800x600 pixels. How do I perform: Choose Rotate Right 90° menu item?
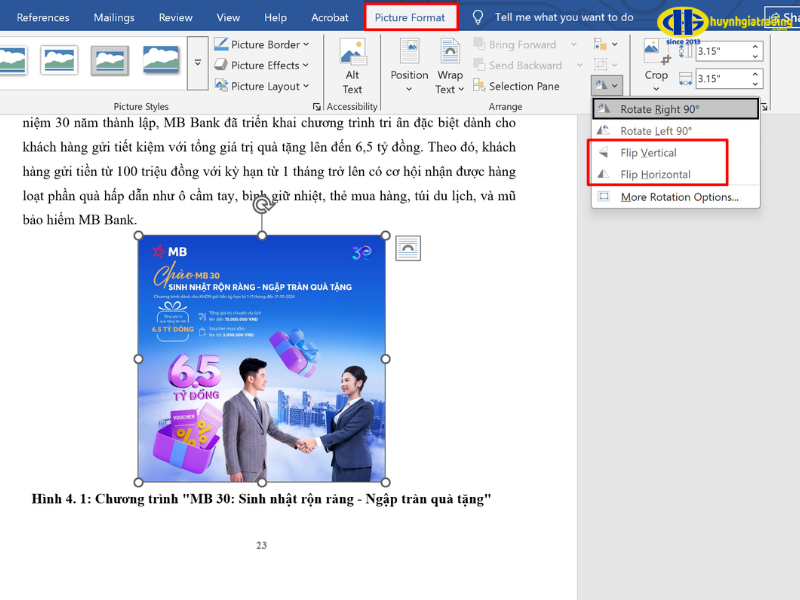click(676, 109)
